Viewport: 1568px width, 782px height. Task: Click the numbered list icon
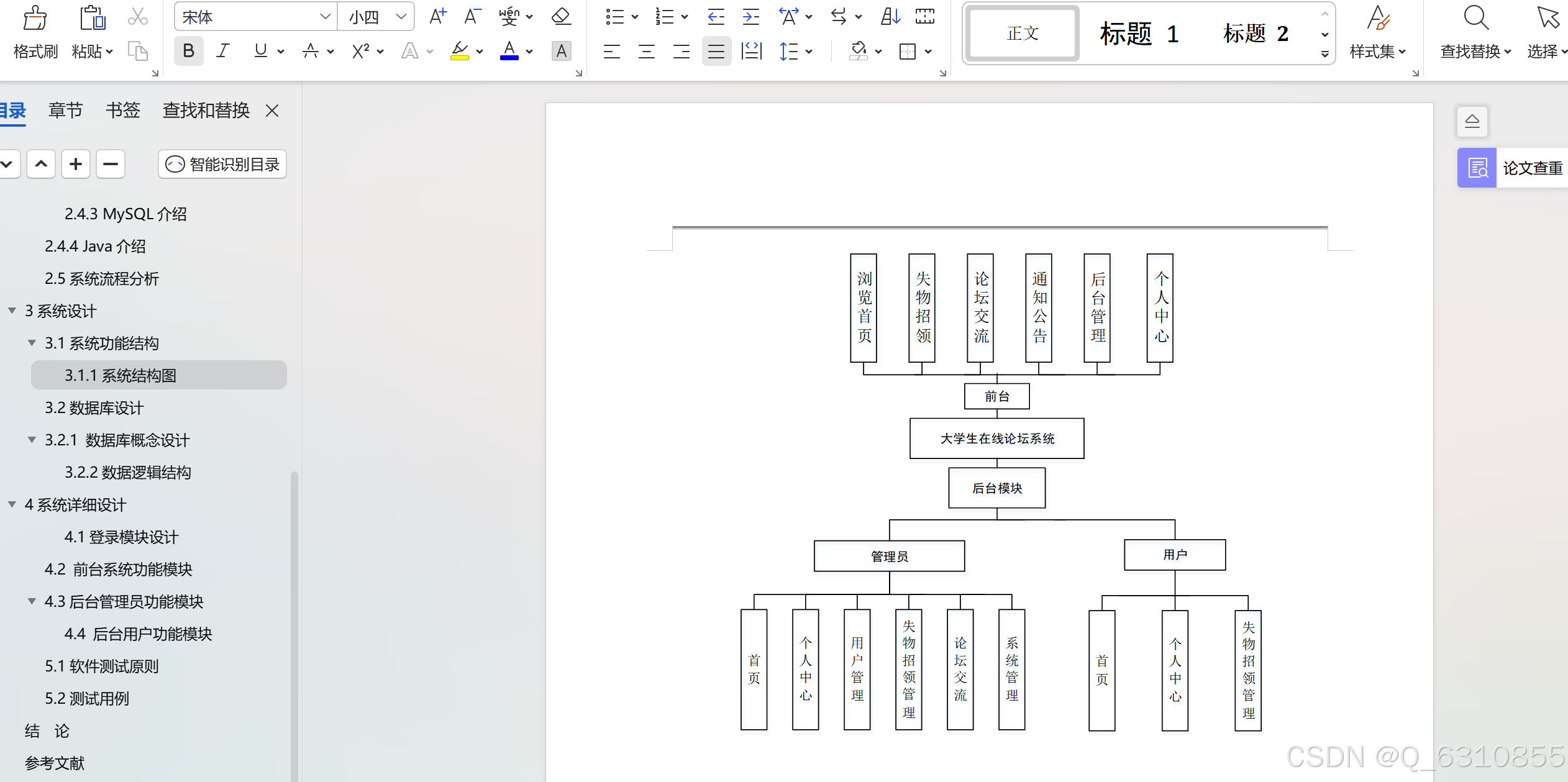click(664, 17)
